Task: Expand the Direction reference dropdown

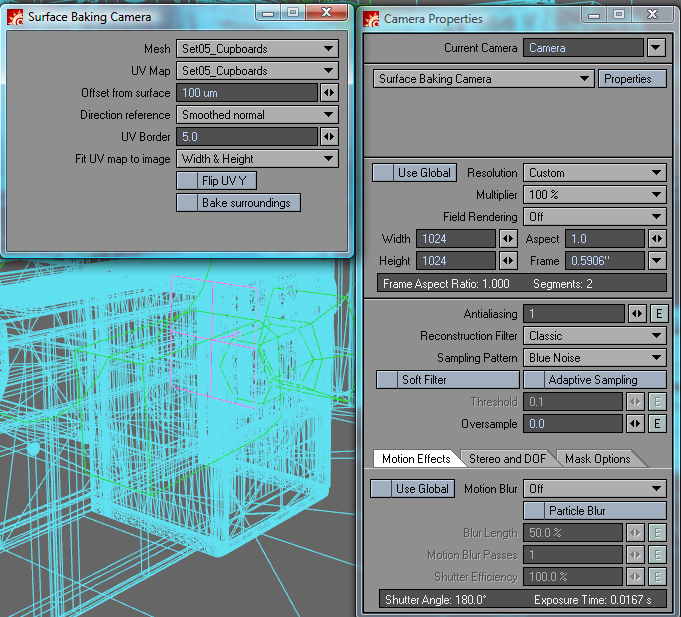Action: (x=257, y=115)
